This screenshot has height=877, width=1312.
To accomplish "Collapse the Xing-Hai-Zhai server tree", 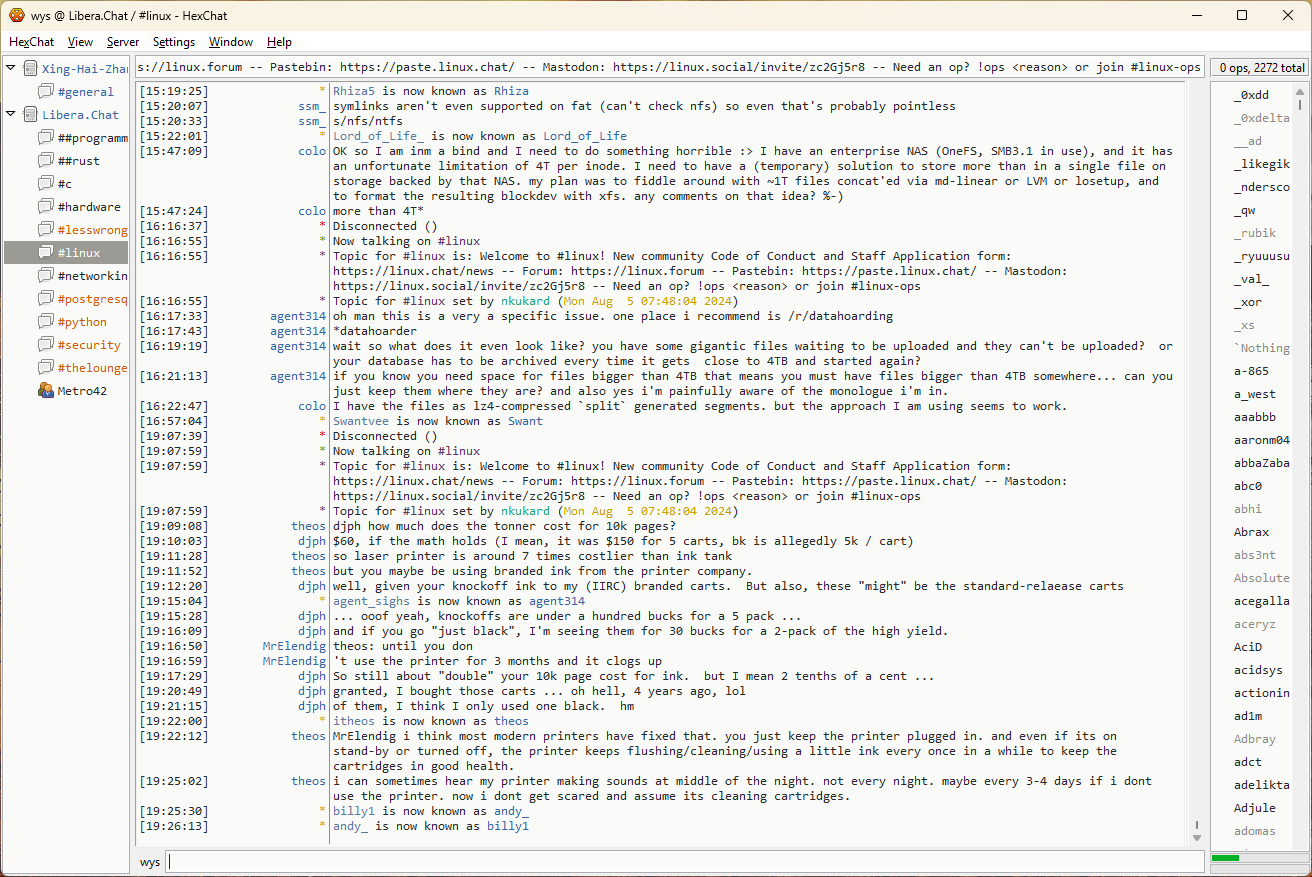I will [x=11, y=68].
